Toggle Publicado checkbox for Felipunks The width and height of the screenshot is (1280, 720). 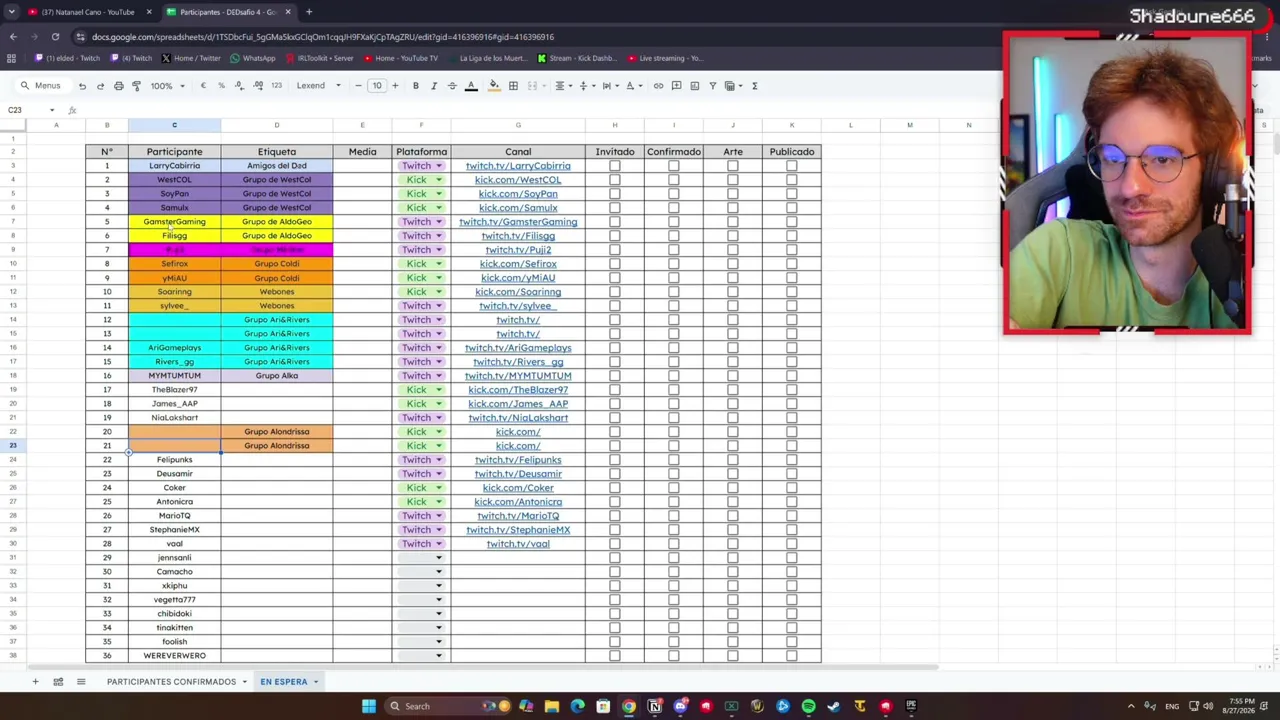click(792, 460)
